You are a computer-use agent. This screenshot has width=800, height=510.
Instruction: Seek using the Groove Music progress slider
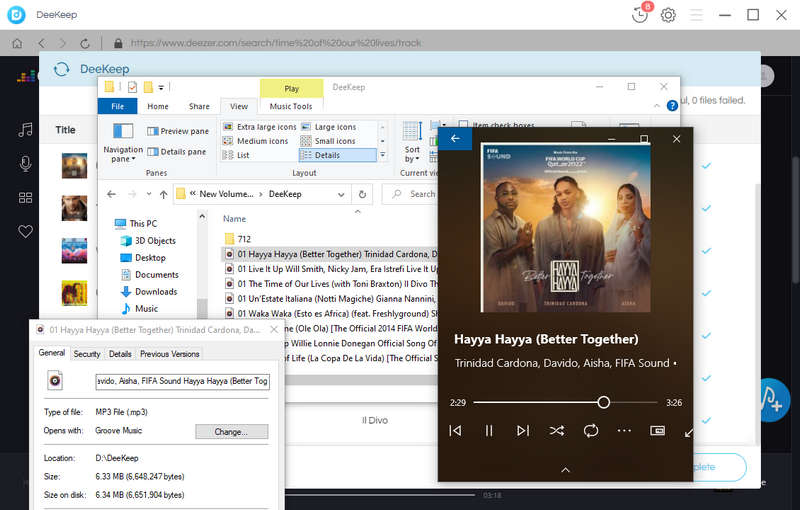[x=565, y=402]
